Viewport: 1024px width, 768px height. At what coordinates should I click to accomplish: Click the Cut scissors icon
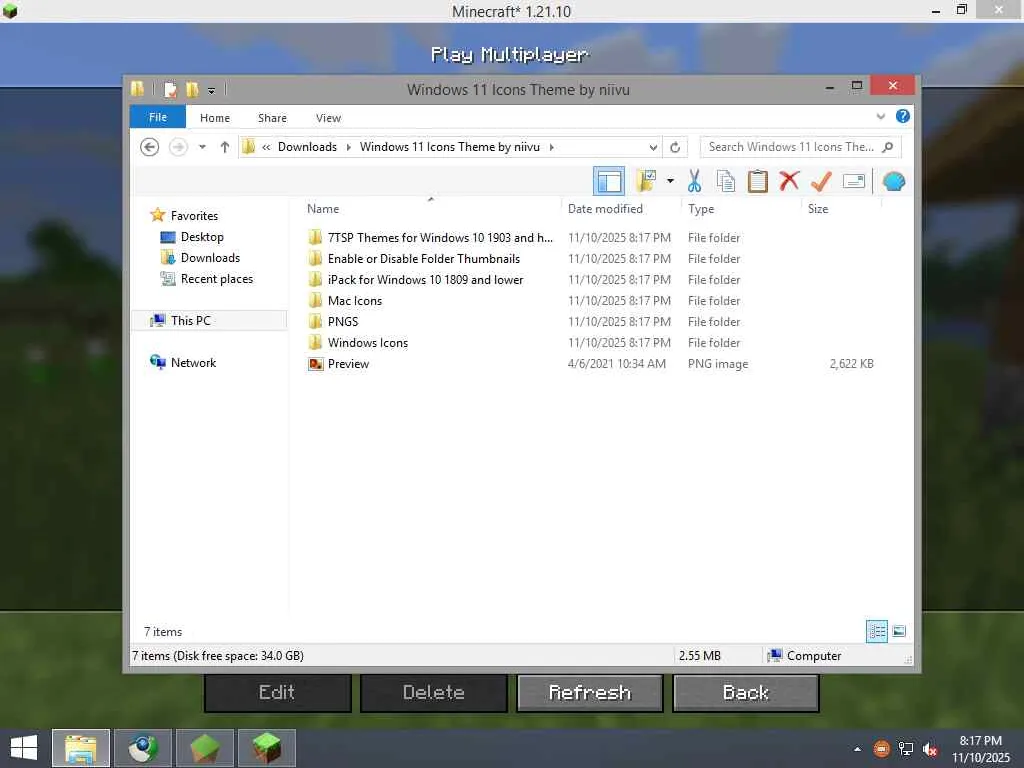click(694, 181)
